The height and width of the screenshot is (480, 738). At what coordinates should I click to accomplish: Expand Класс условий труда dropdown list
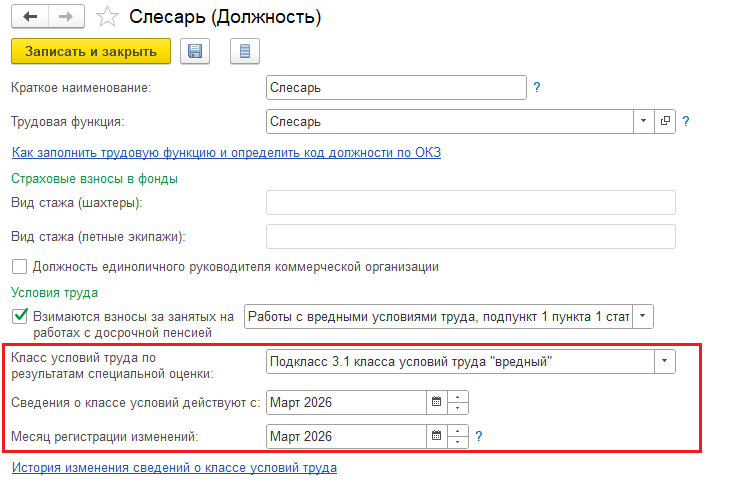click(664, 361)
